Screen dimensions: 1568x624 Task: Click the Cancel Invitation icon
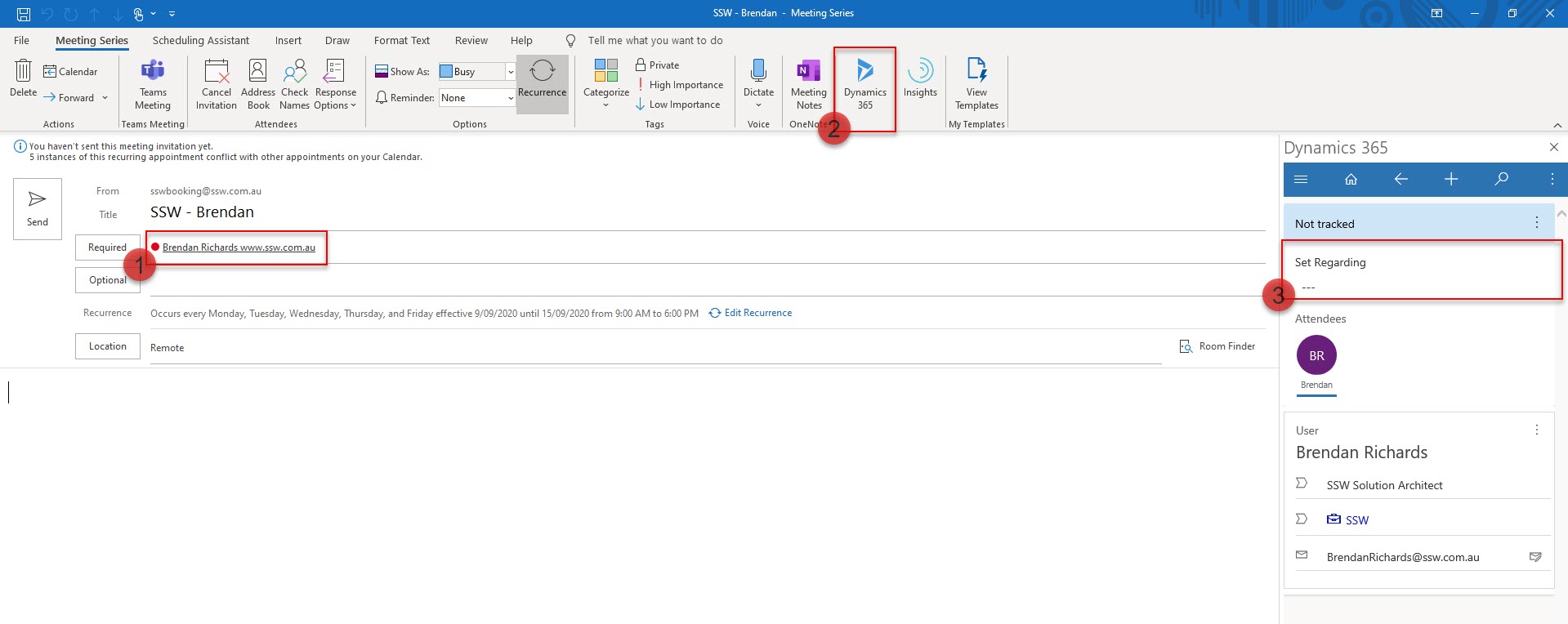[217, 83]
